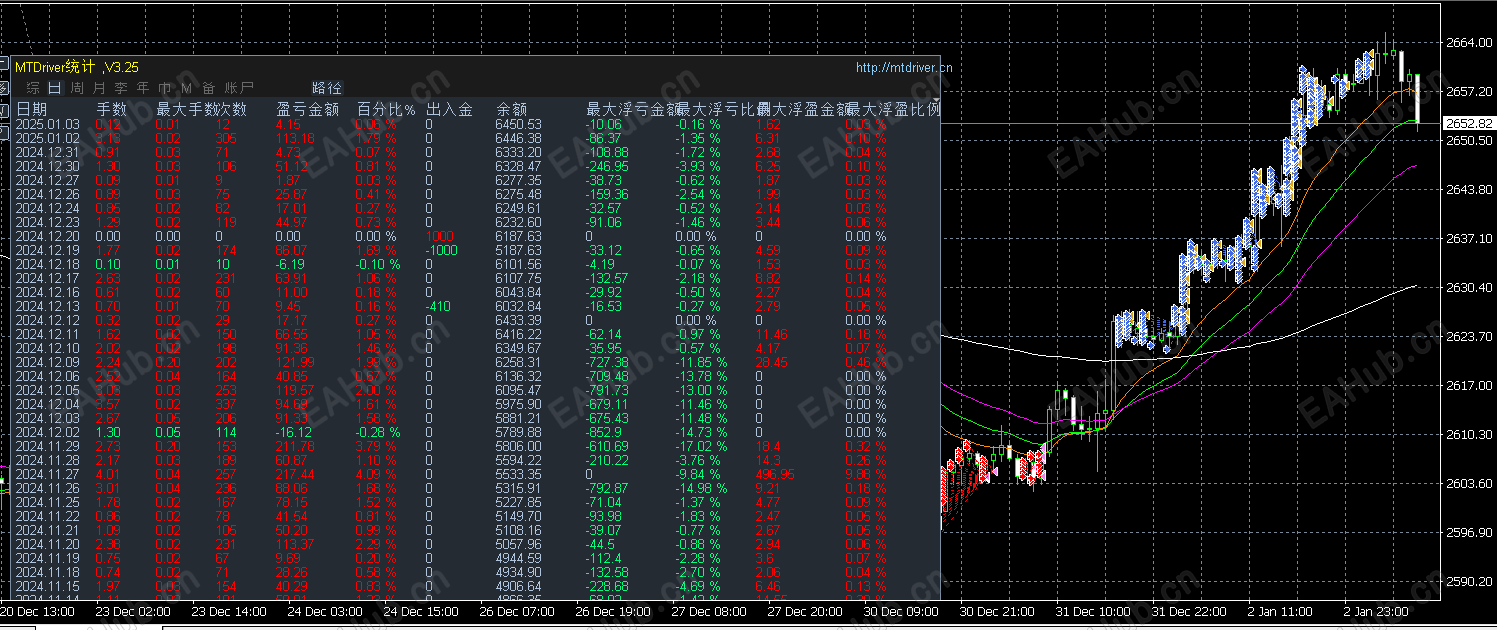
Task: Click the MTDriver统计 V3.25 panel title
Action: click(77, 67)
